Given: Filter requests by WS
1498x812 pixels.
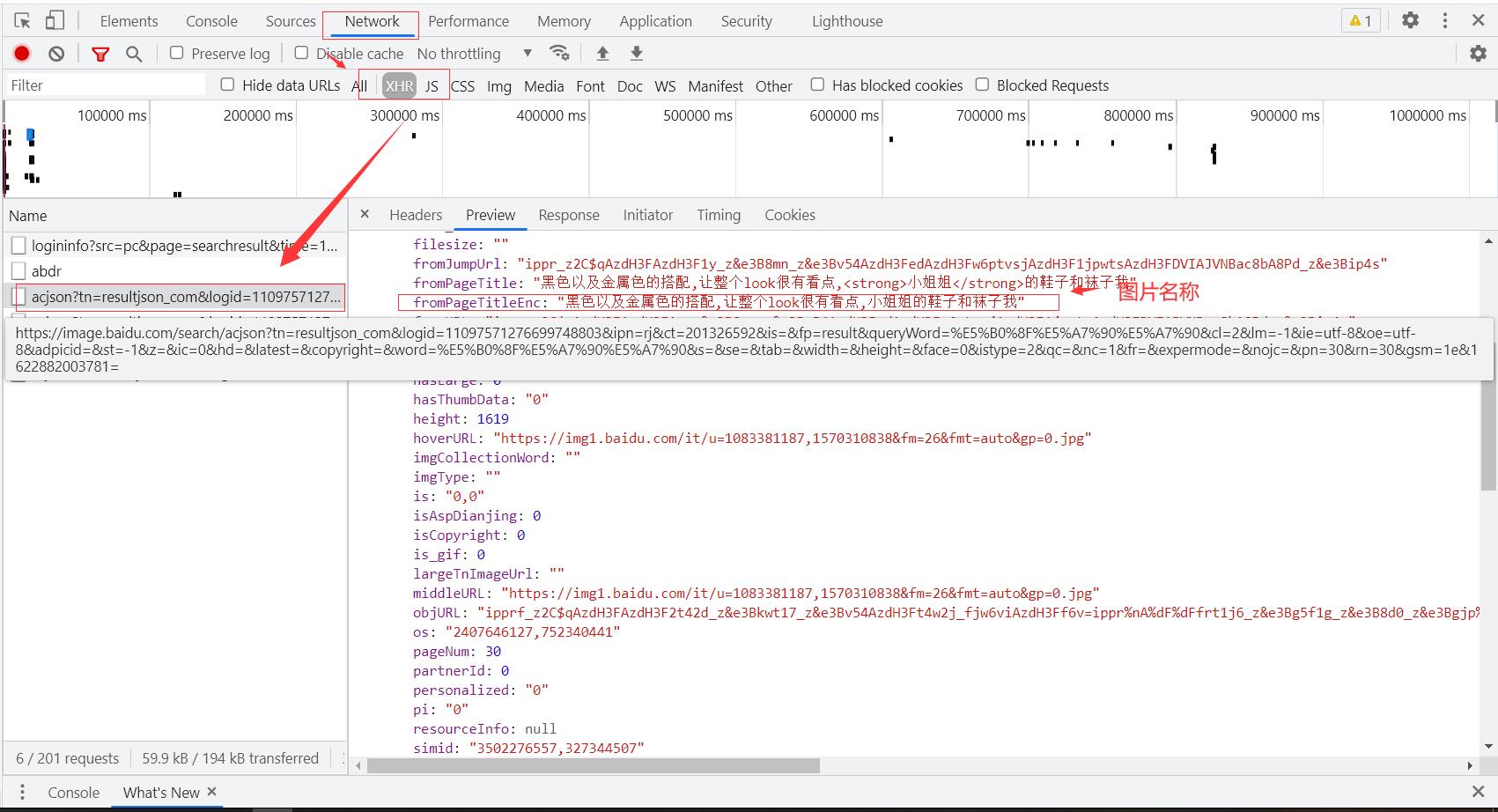Looking at the screenshot, I should tap(665, 85).
